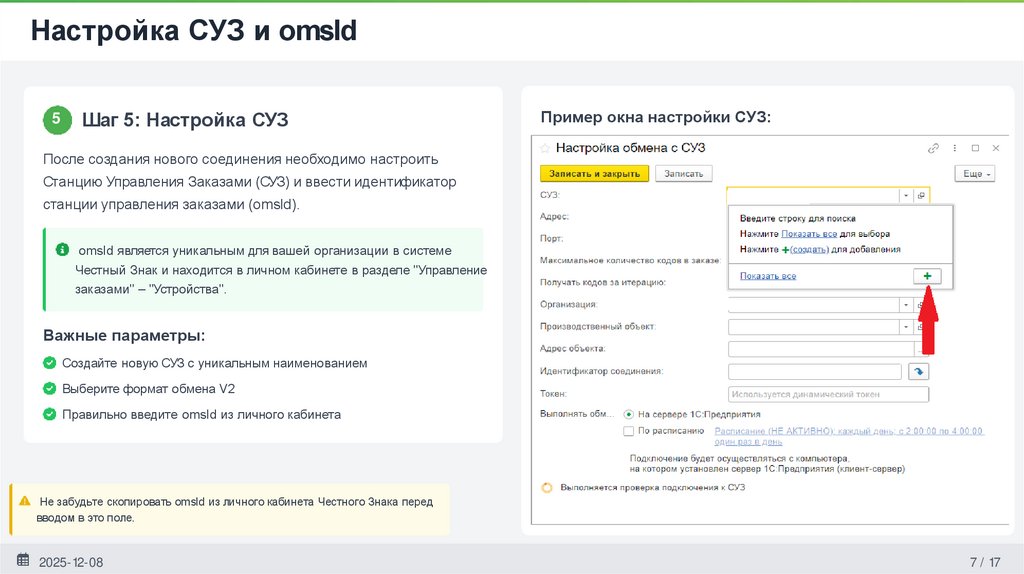1024x574 pixels.
Task: Click the page counter '7 / 17'
Action: click(x=985, y=562)
